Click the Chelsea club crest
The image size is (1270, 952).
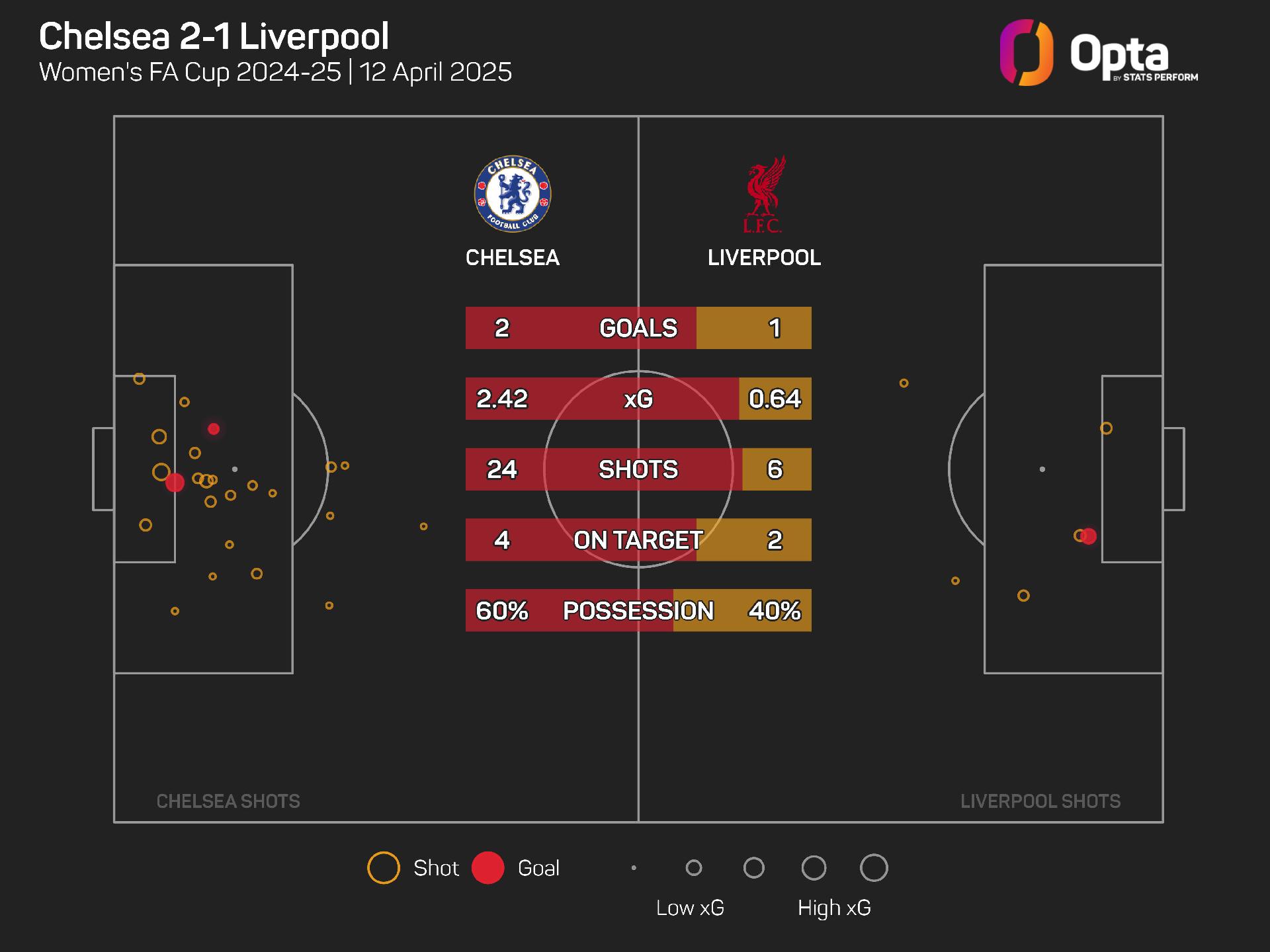[x=513, y=194]
